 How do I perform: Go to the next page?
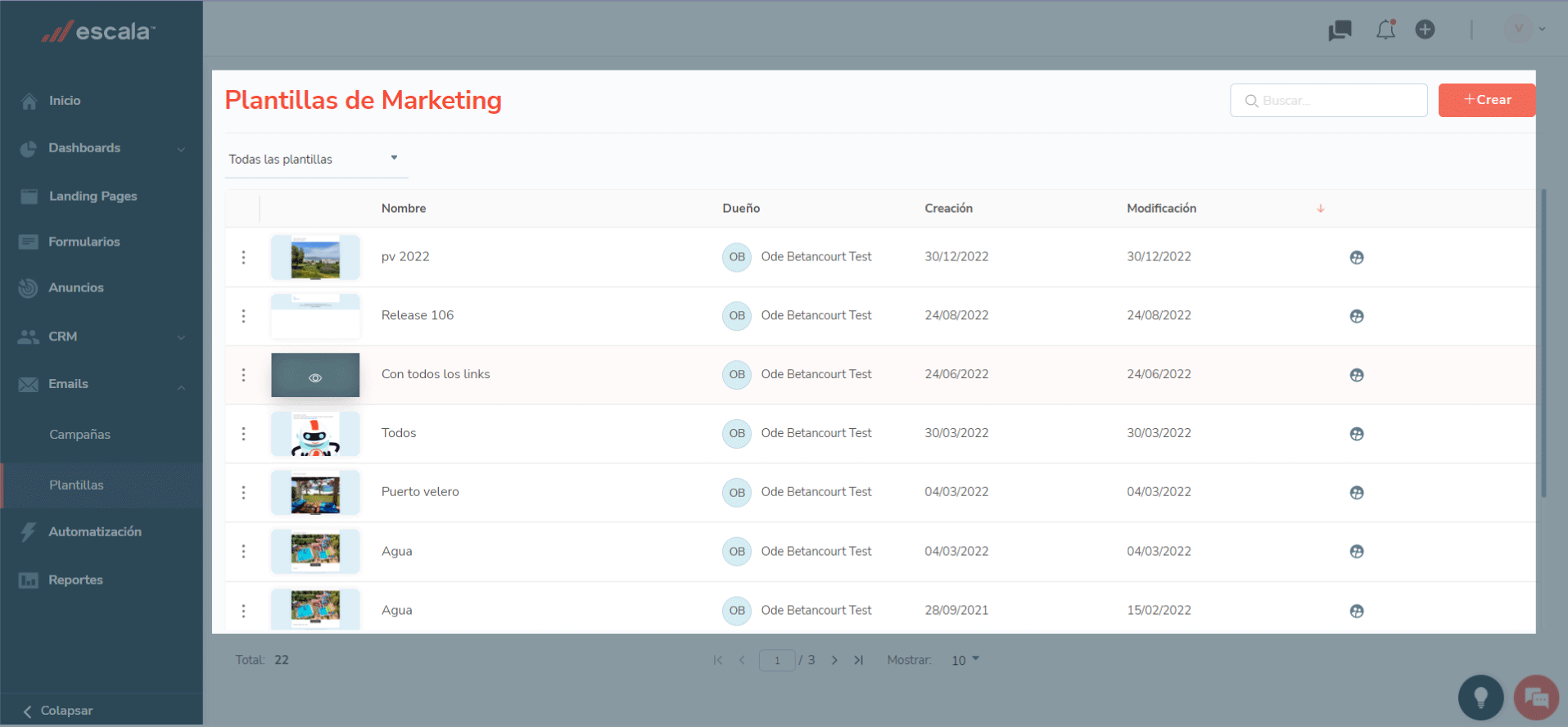click(834, 660)
